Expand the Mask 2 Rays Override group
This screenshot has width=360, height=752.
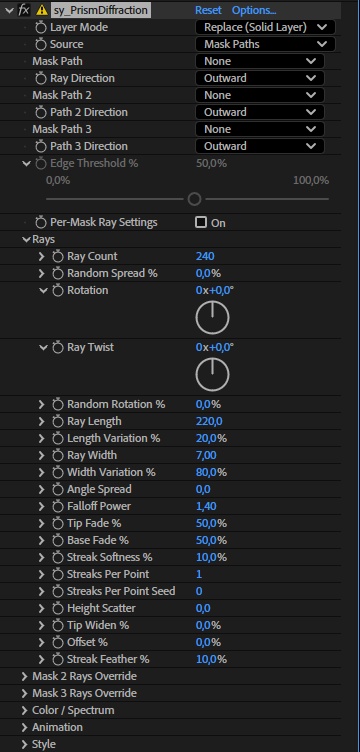(24, 676)
